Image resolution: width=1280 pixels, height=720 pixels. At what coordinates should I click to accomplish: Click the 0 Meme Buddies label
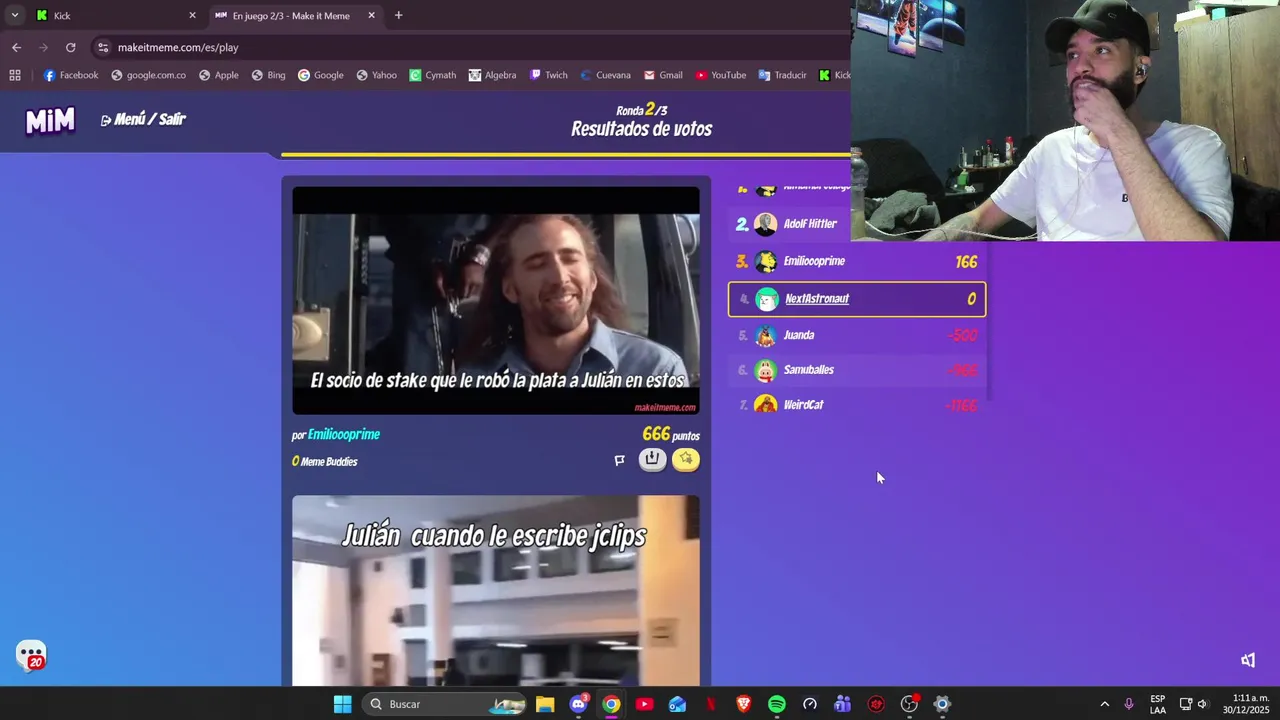tap(324, 461)
